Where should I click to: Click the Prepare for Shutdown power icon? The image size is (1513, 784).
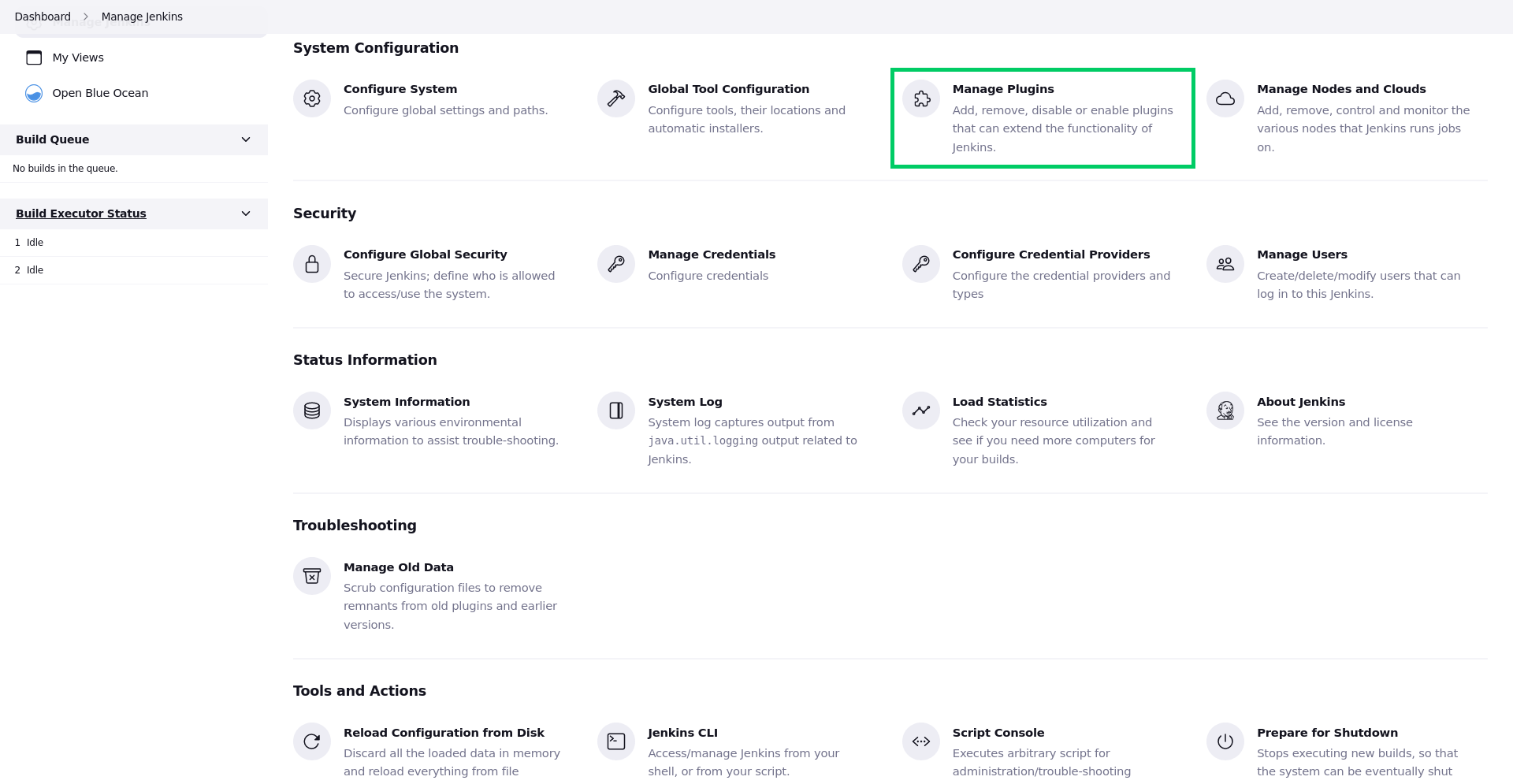1225,741
